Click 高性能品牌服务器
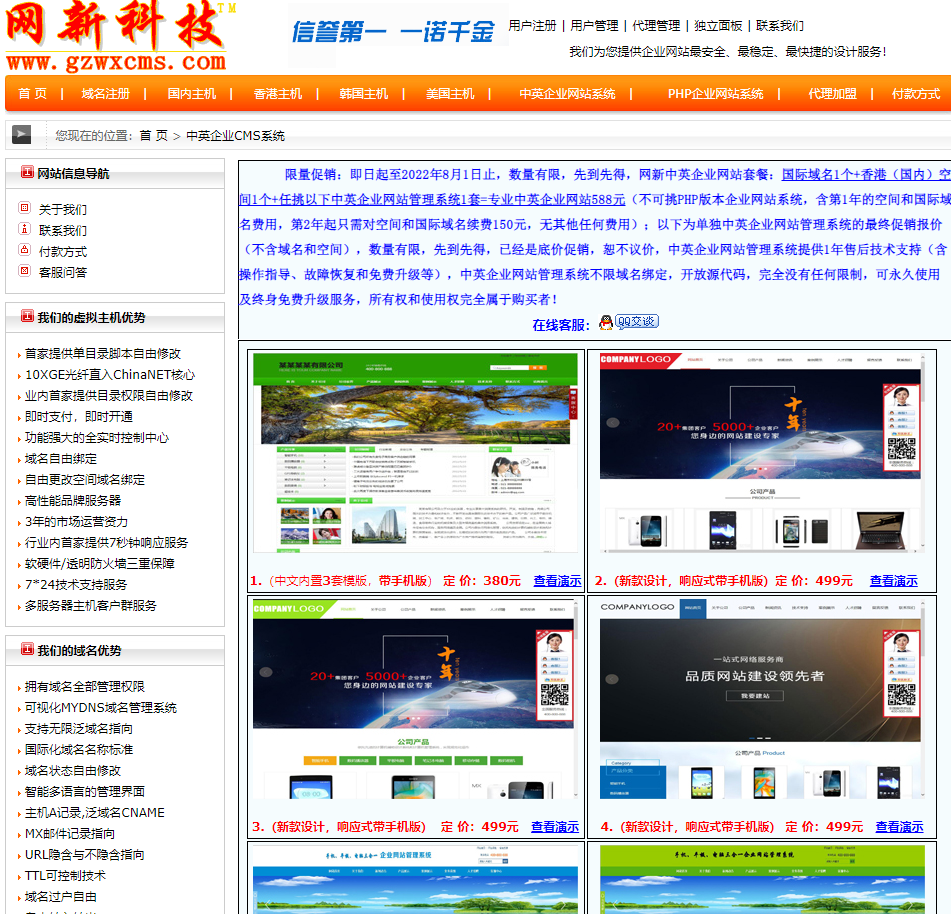951x914 pixels. [x=73, y=501]
